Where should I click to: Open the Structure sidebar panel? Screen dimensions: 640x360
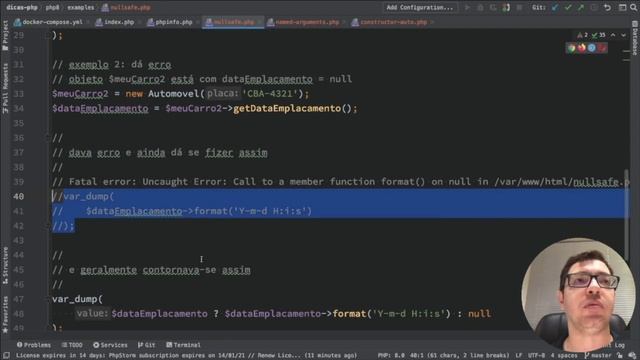click(x=5, y=265)
